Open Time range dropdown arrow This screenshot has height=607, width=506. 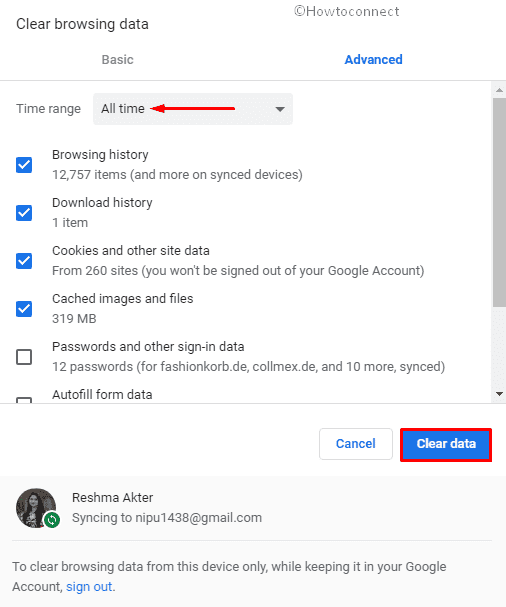pyautogui.click(x=280, y=109)
